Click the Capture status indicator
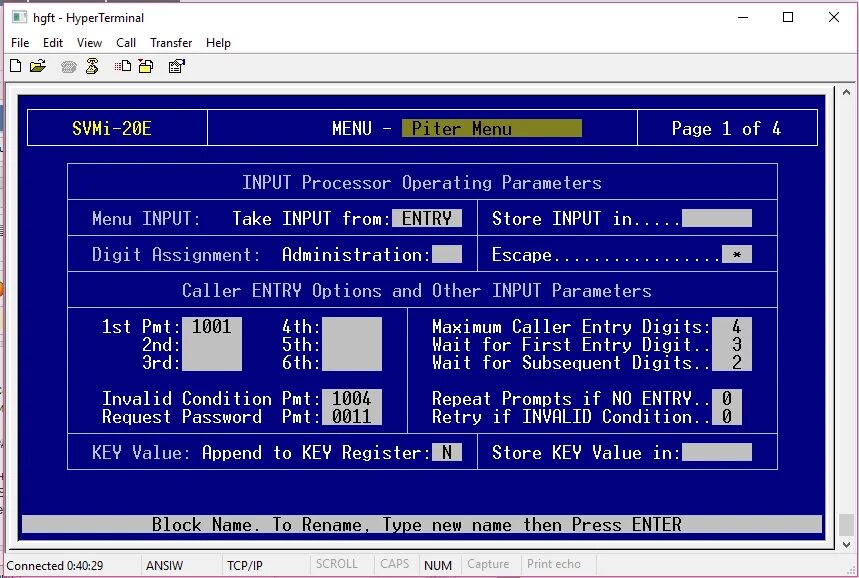859x578 pixels. point(488,564)
